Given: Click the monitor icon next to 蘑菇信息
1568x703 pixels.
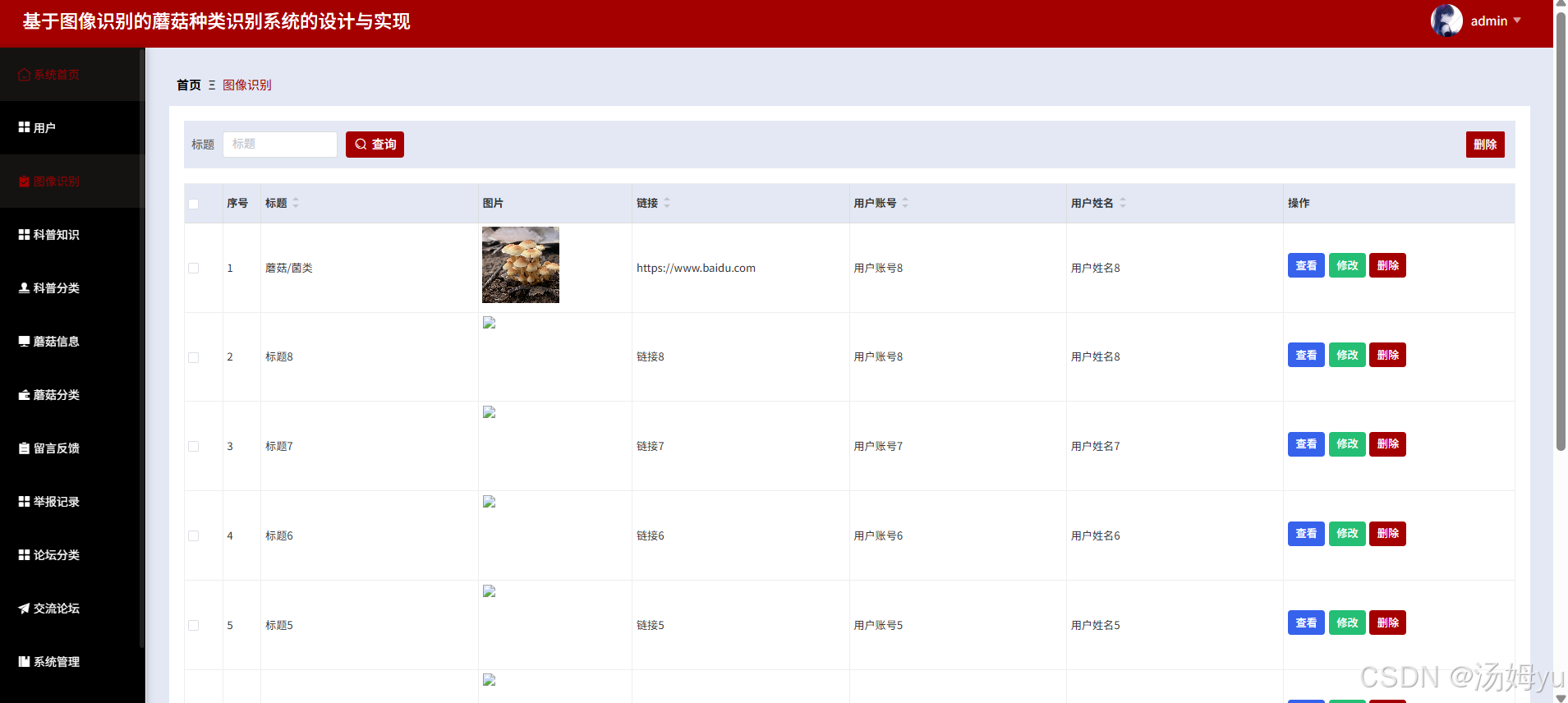Looking at the screenshot, I should coord(24,342).
